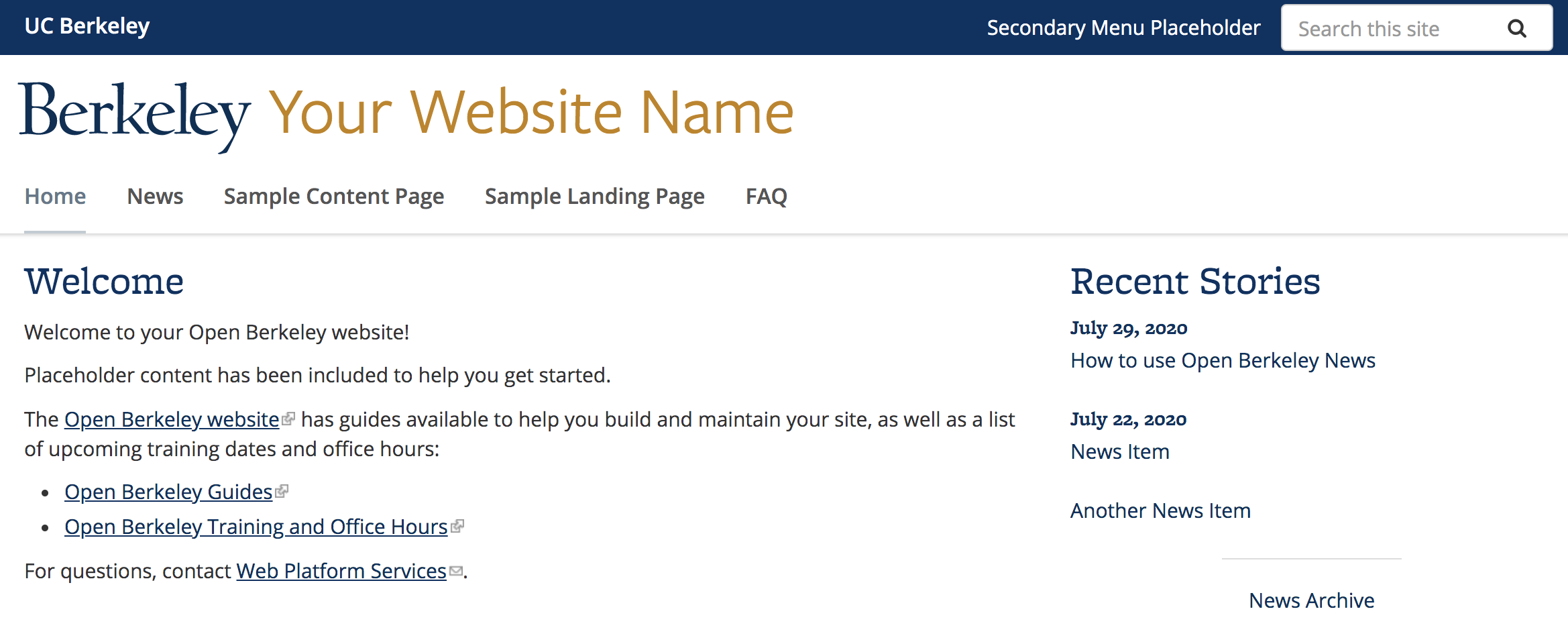
Task: Click Your Website Name site title
Action: tap(532, 112)
